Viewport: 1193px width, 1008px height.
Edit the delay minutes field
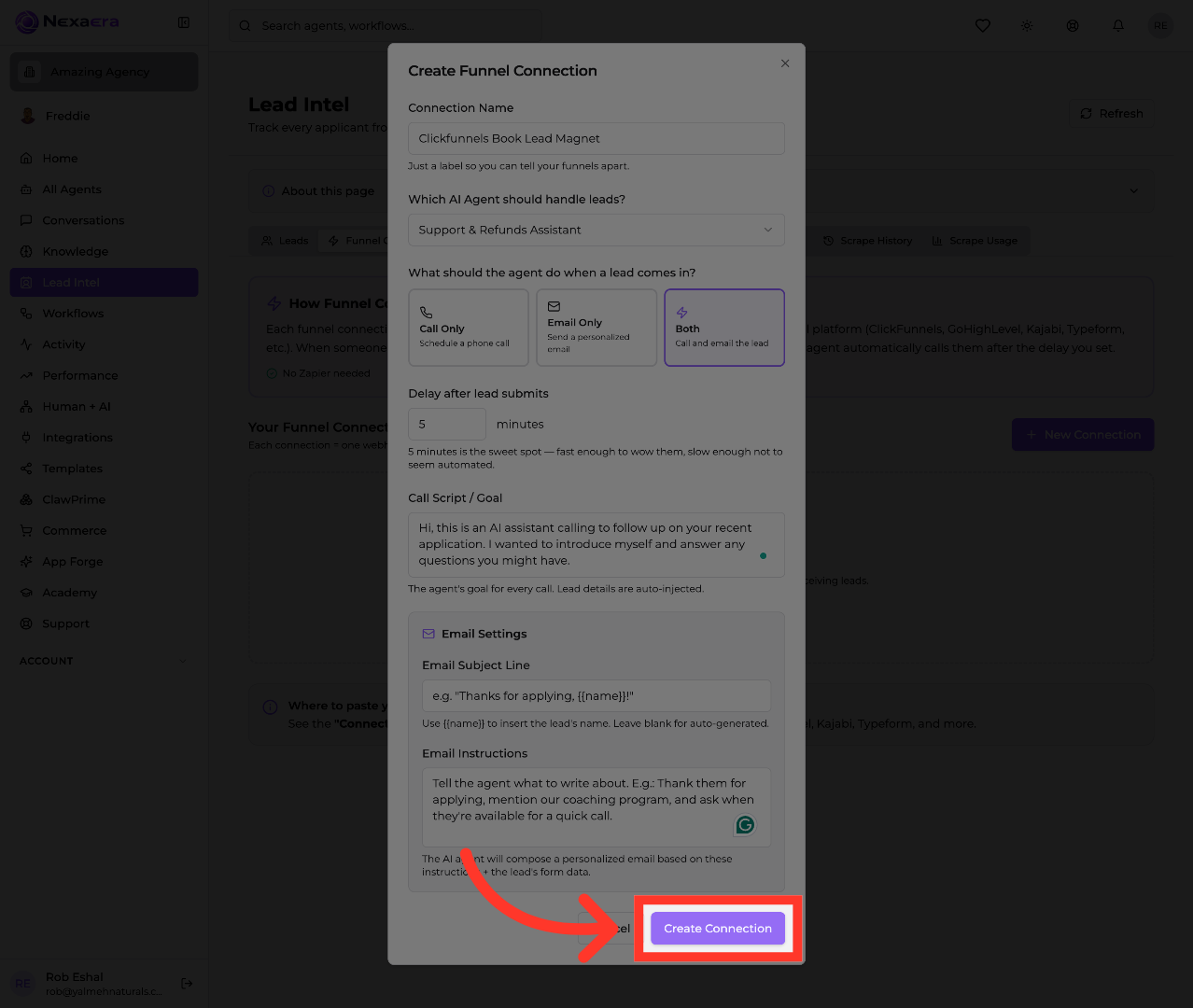point(447,424)
